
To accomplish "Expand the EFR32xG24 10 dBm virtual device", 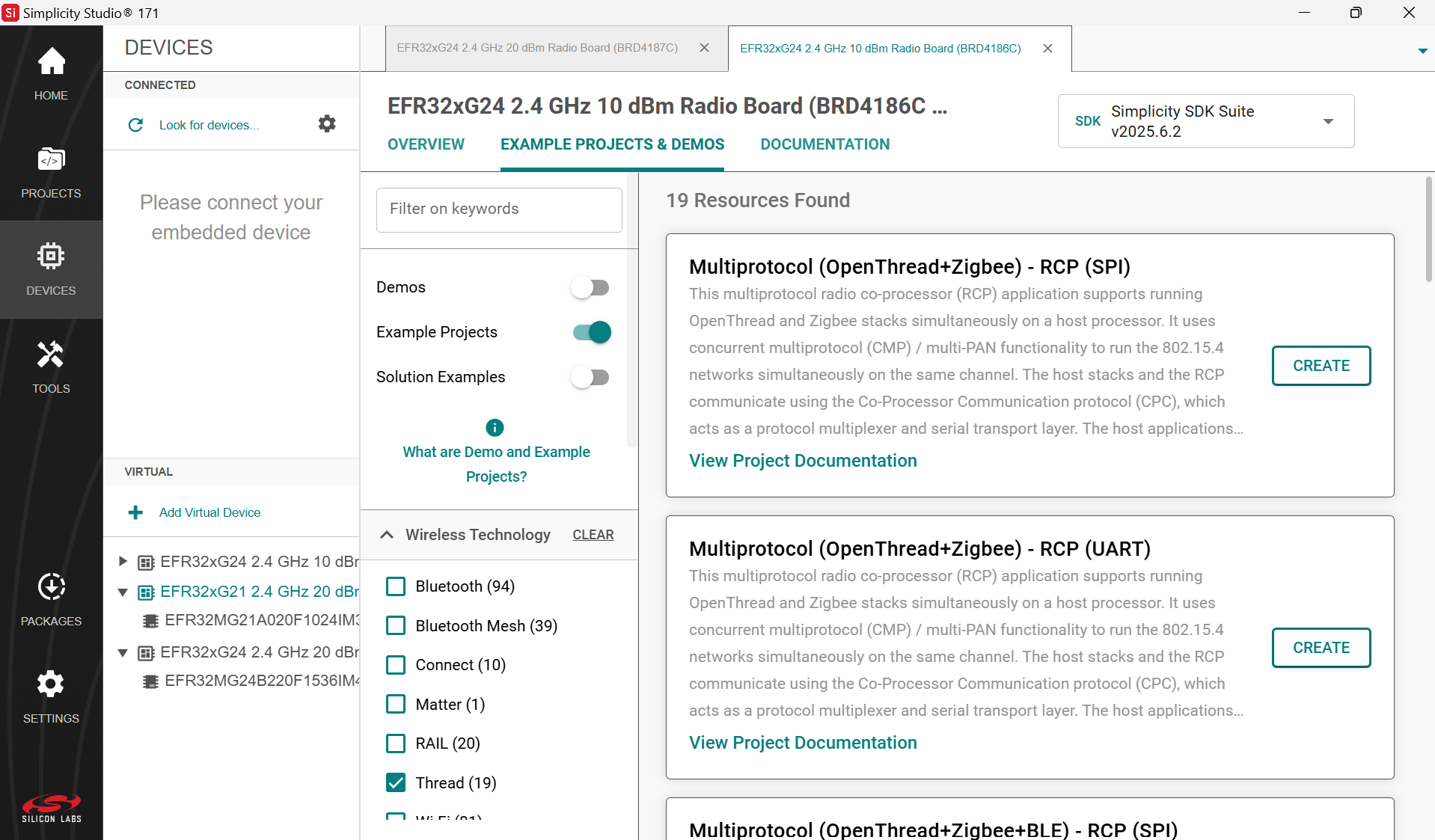I will coord(123,561).
